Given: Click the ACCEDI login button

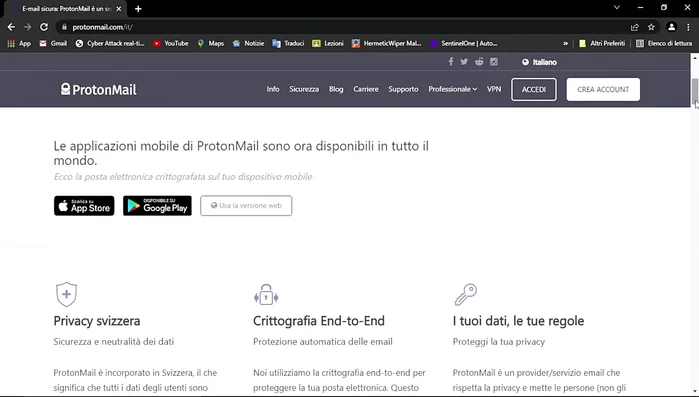Looking at the screenshot, I should point(534,90).
